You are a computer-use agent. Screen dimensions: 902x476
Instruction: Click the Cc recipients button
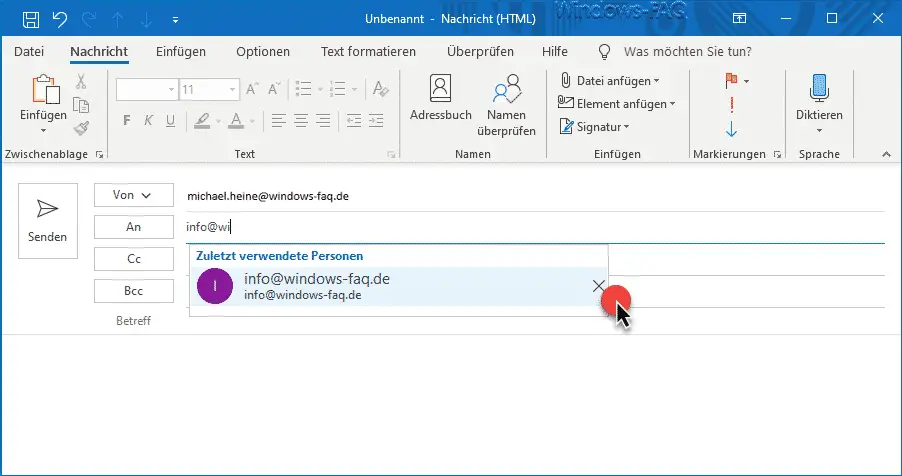click(x=133, y=259)
